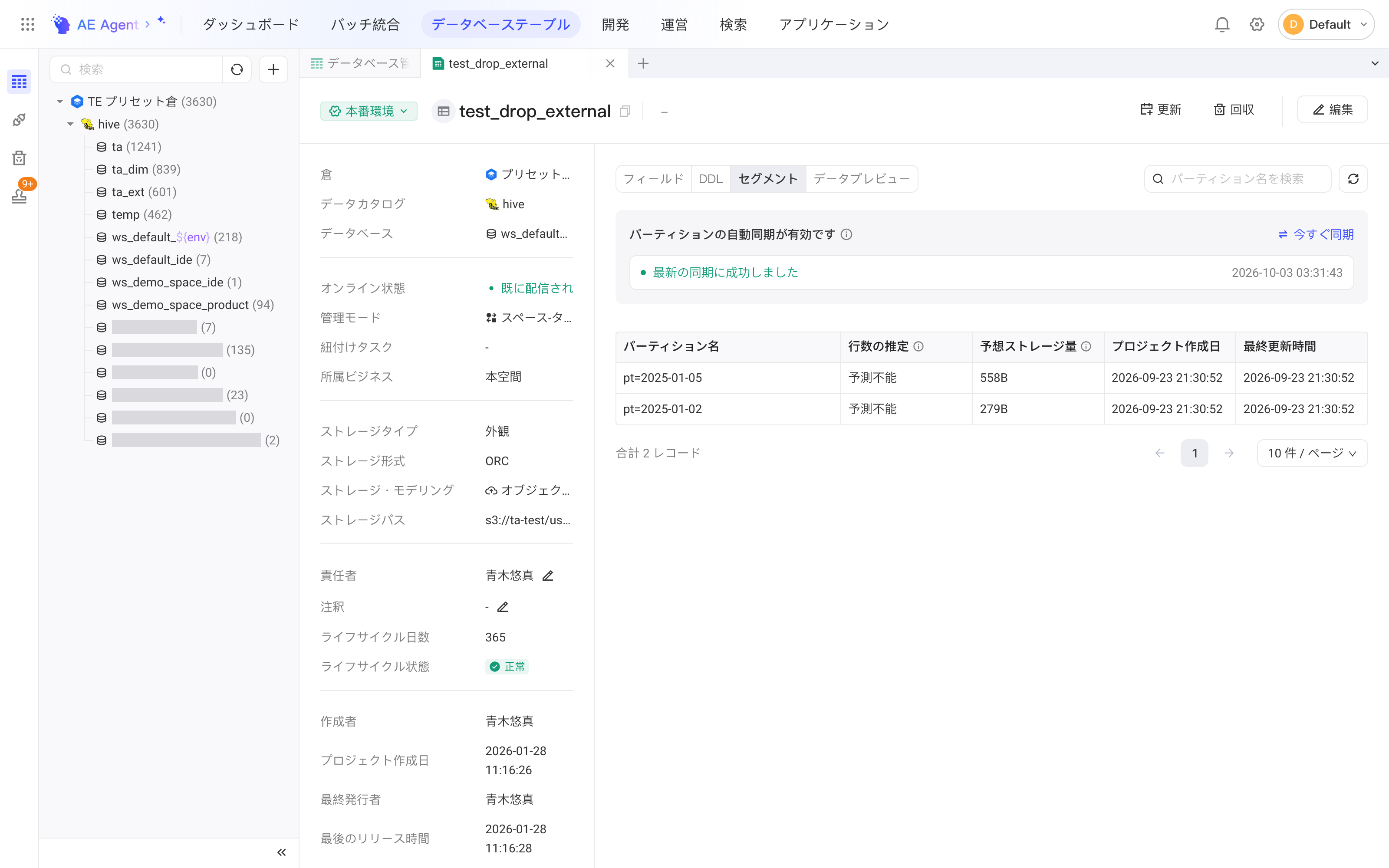Screen dimensions: 1389x868
Task: Show info about partition auto-sync
Action: (846, 234)
